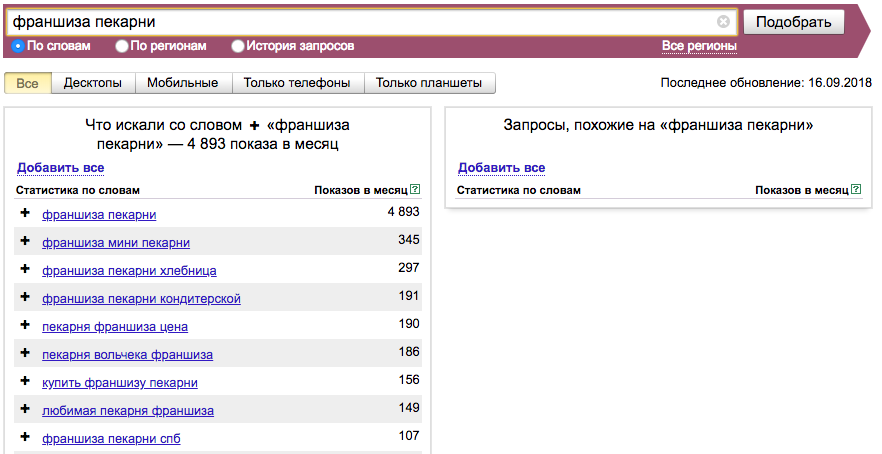The height and width of the screenshot is (454, 882).
Task: Add 'пекарня вольчека франшиза' with plus icon
Action: tap(25, 353)
